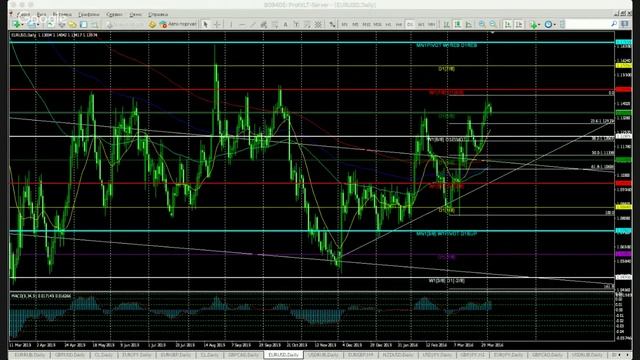
Task: Zoom in on the chart with the magnifier plus
Action: (x=482, y=24)
